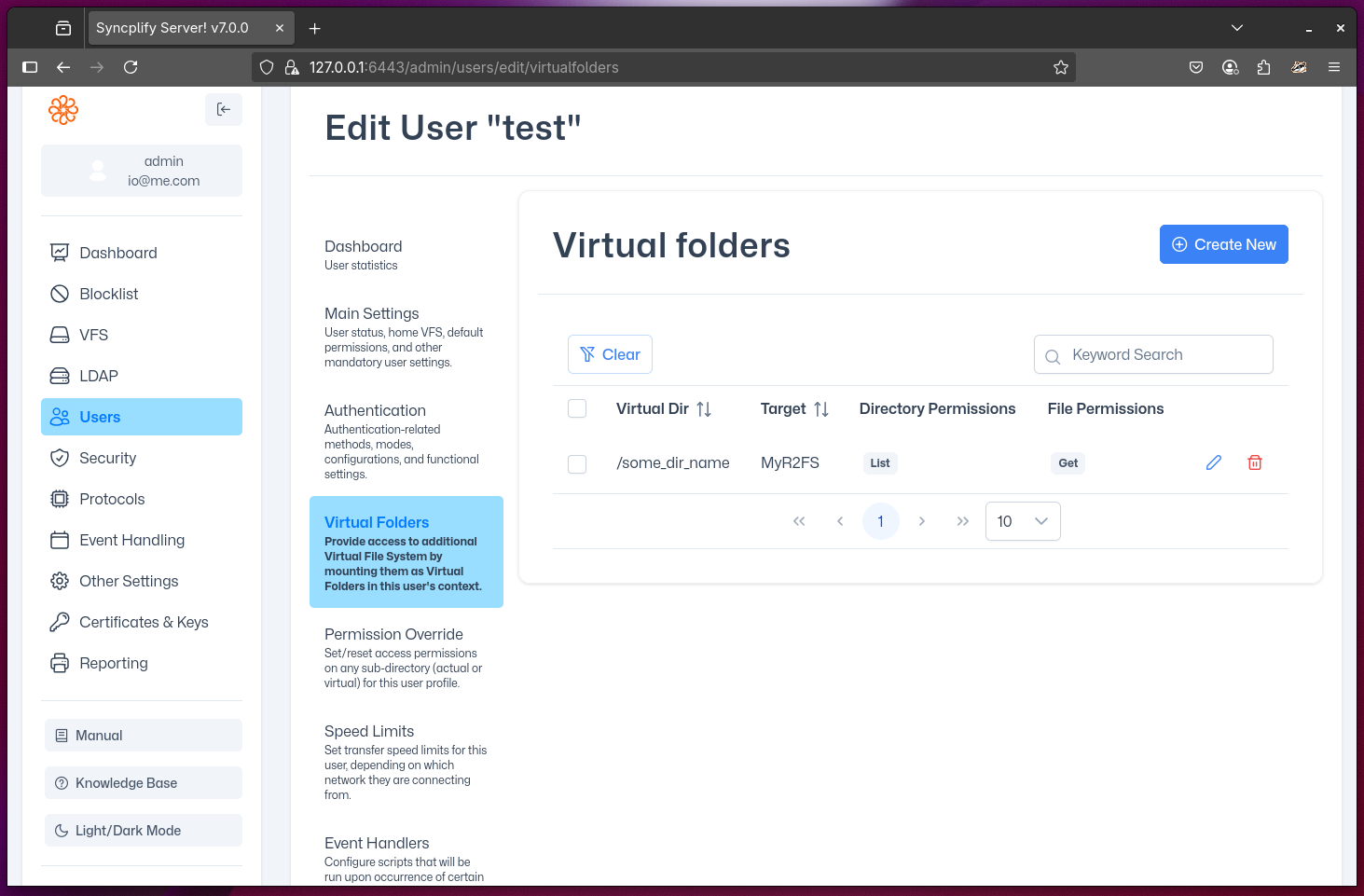Click the Security shield icon

point(60,458)
